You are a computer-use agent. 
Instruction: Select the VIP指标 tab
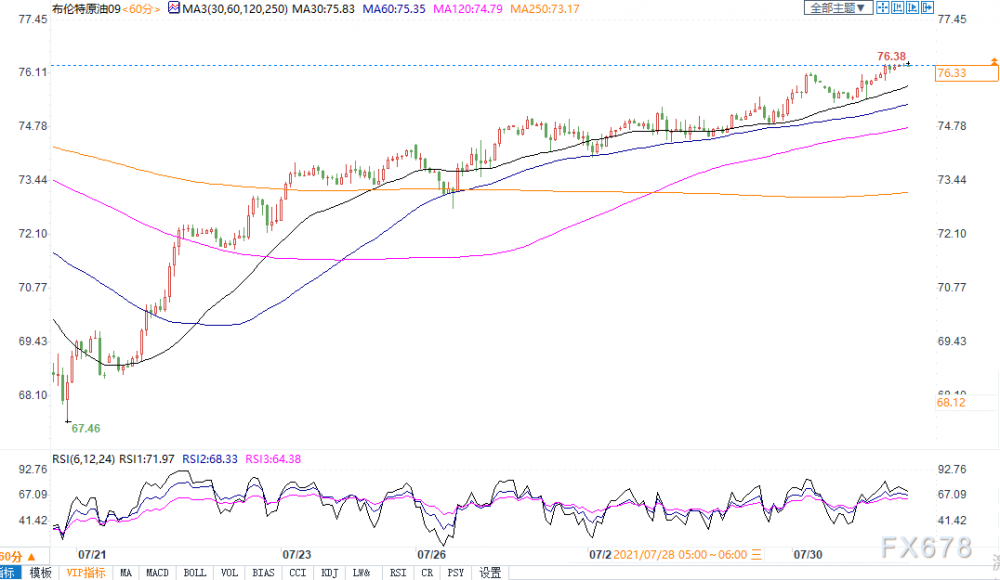(x=86, y=572)
